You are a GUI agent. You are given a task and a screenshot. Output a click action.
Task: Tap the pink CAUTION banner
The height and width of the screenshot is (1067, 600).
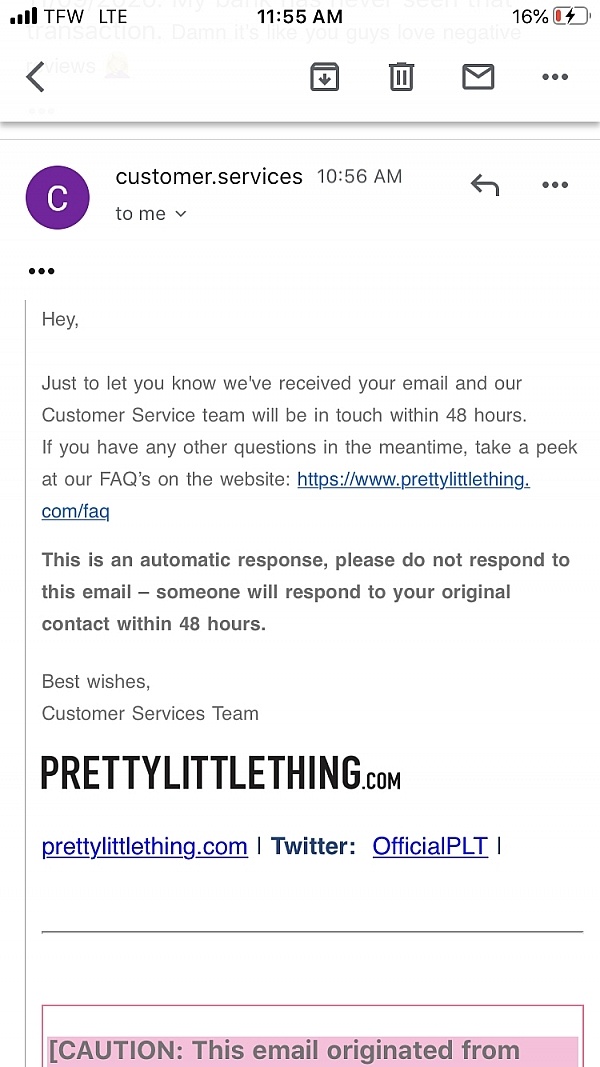click(310, 1049)
